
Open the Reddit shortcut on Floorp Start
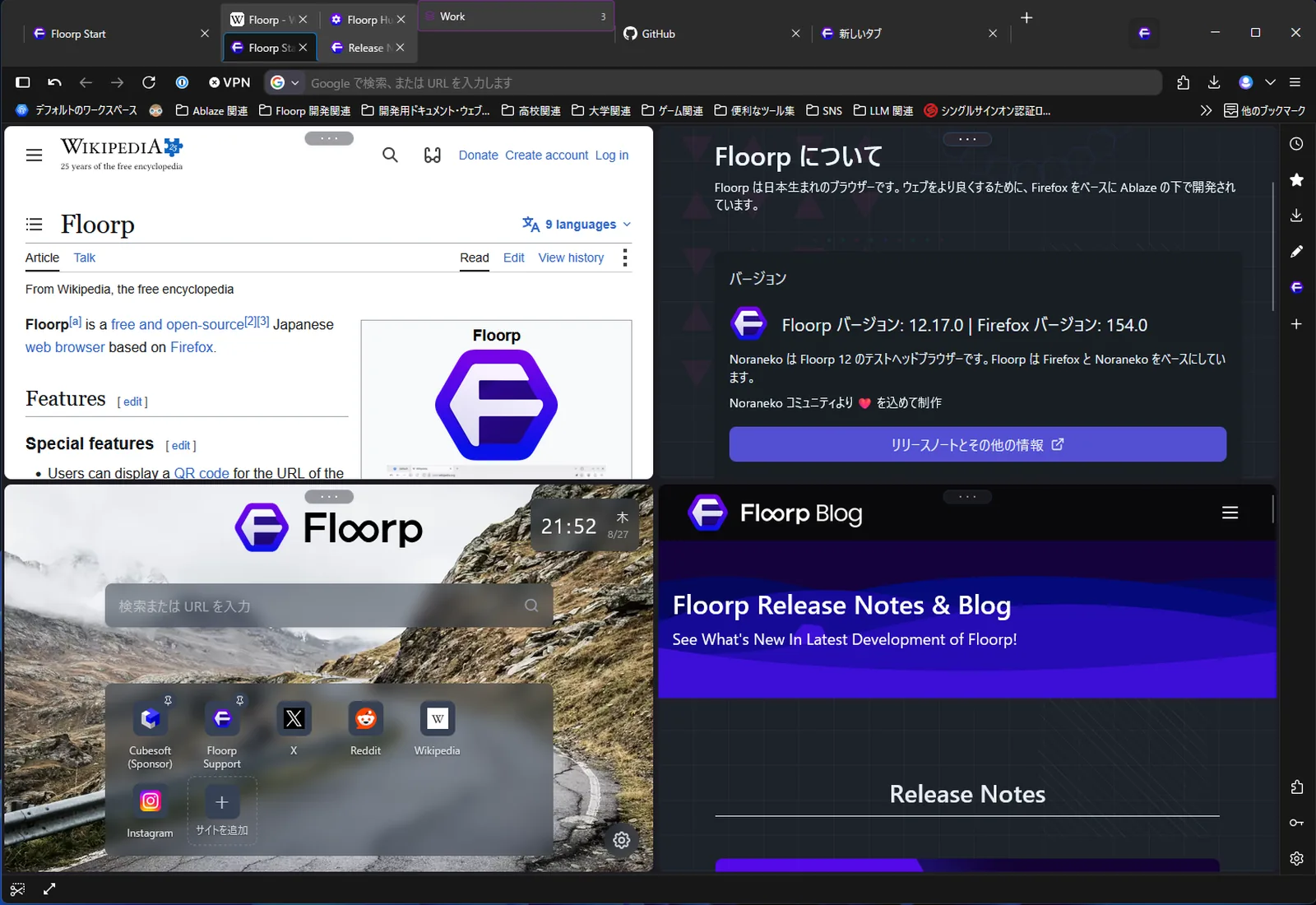pyautogui.click(x=365, y=729)
